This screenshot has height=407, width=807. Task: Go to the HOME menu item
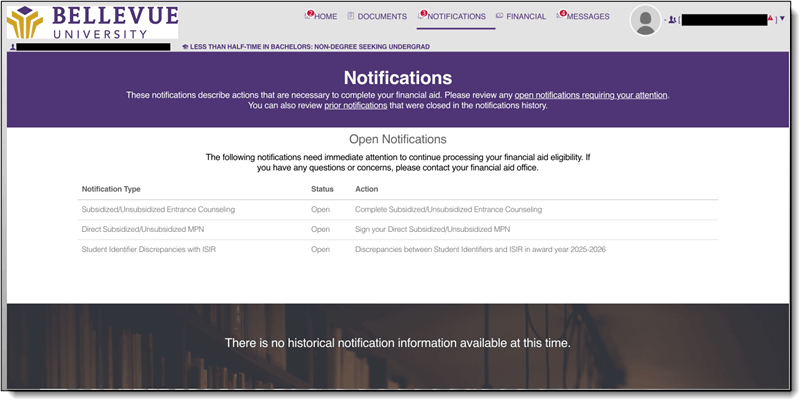click(x=321, y=16)
